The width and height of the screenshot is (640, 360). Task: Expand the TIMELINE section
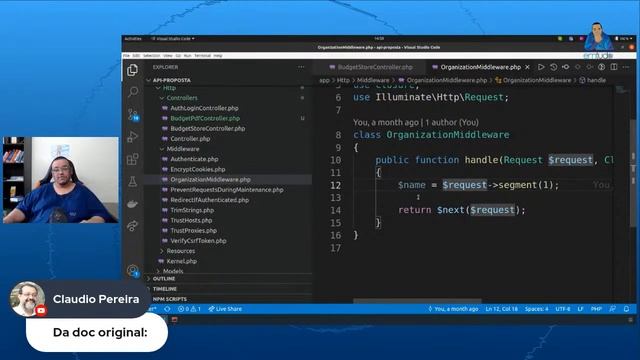point(164,289)
